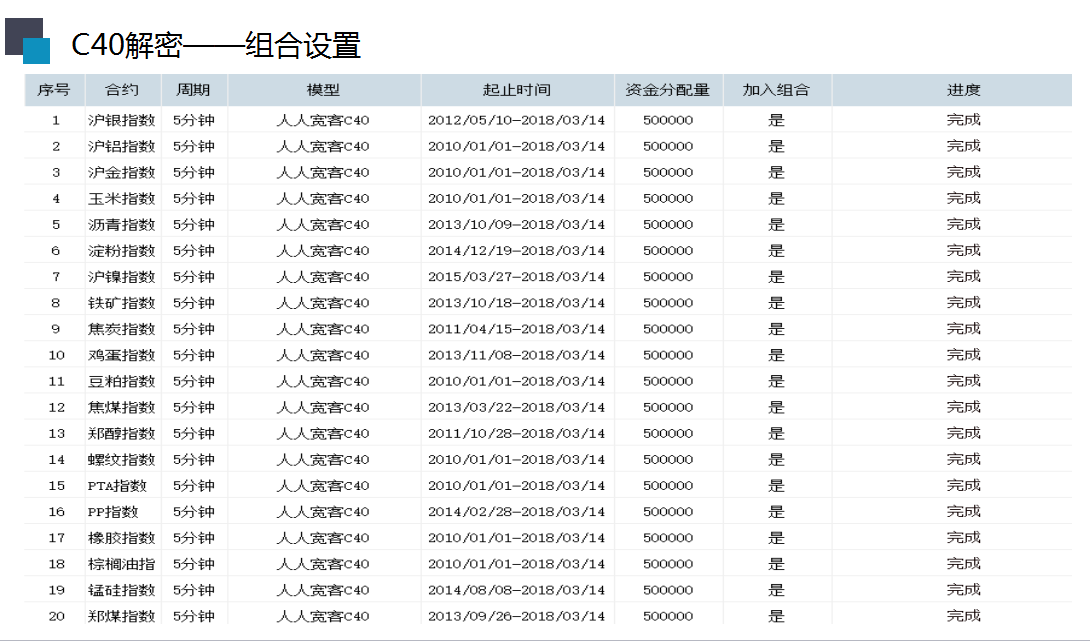Click date range 2011/04/15-2018/03/14
The image size is (1090, 641).
click(516, 329)
